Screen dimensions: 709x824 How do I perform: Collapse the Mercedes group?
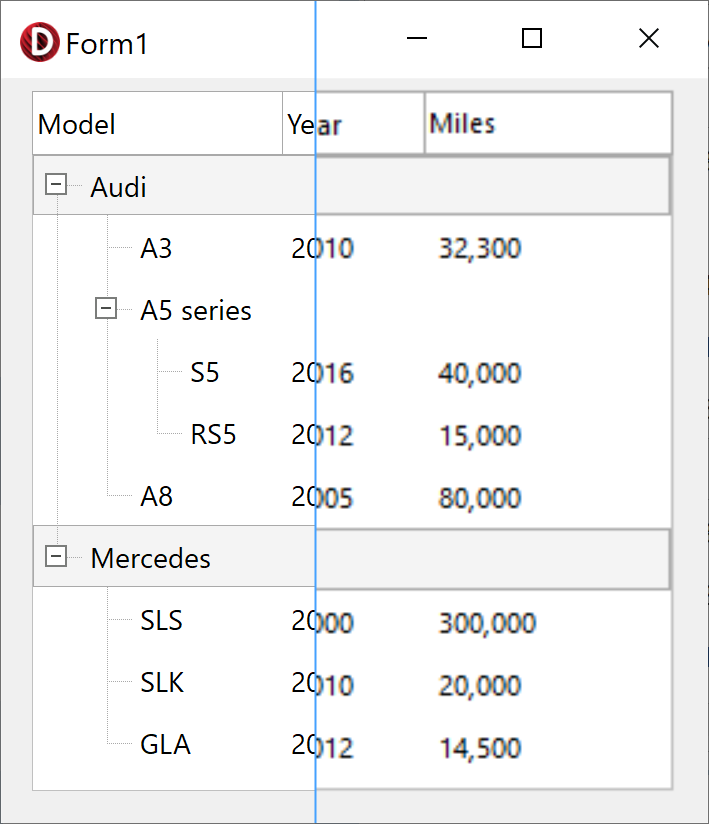(56, 556)
